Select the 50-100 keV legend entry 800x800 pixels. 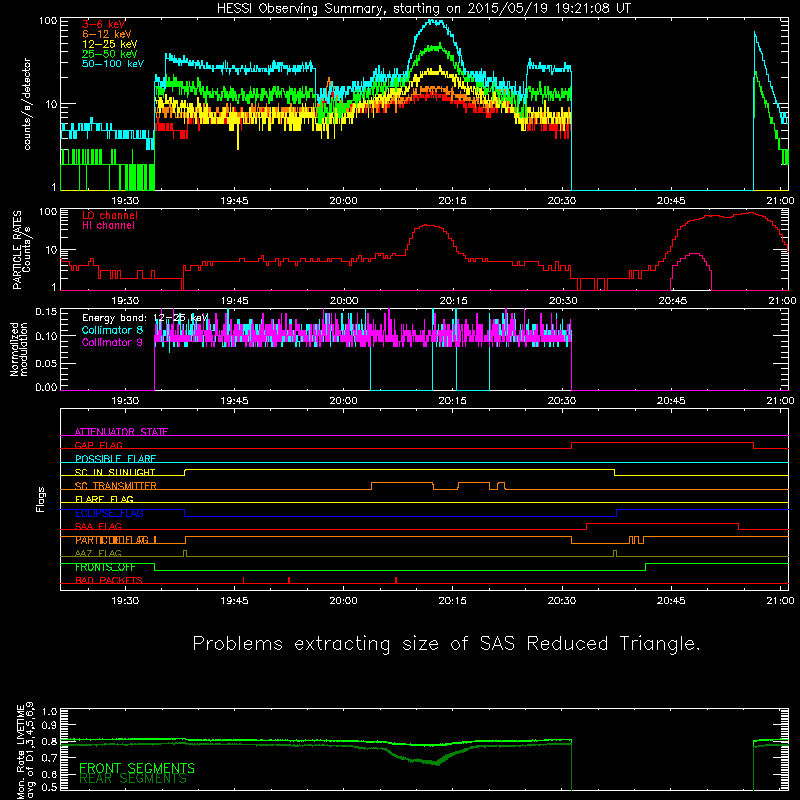113,64
